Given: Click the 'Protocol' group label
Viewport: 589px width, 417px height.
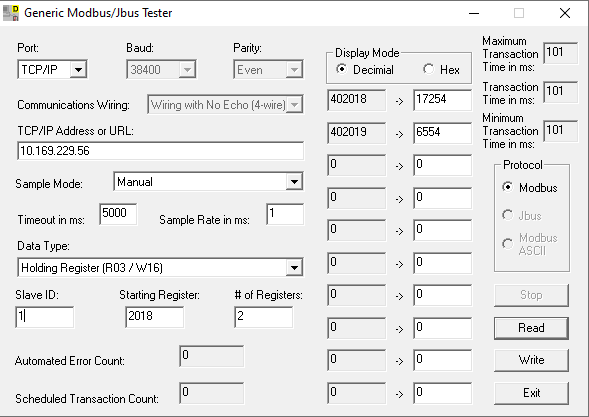Looking at the screenshot, I should click(x=523, y=165).
